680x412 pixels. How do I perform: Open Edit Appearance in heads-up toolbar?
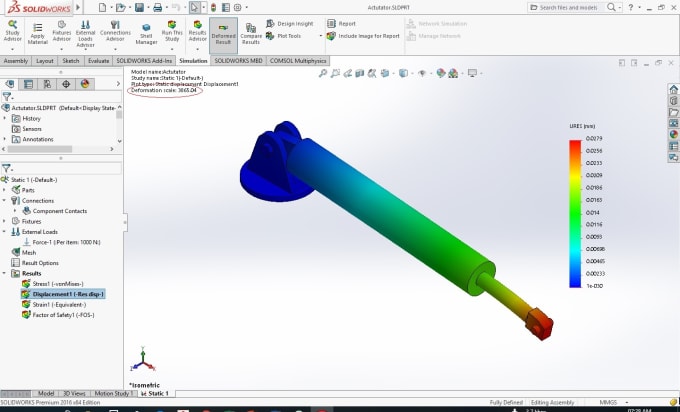pos(441,73)
